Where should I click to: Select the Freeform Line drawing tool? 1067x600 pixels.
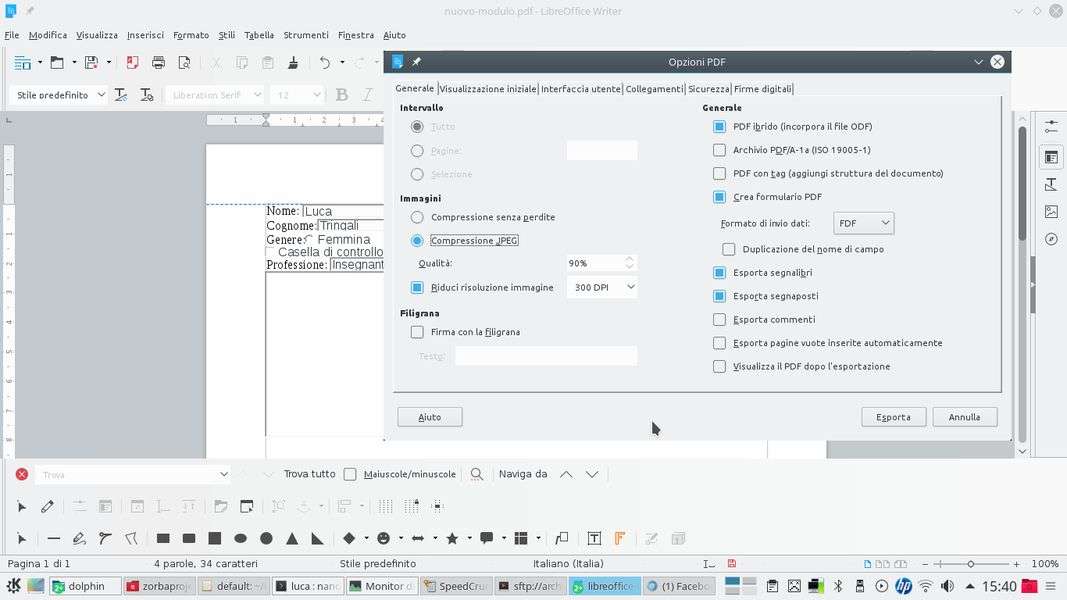[79, 538]
